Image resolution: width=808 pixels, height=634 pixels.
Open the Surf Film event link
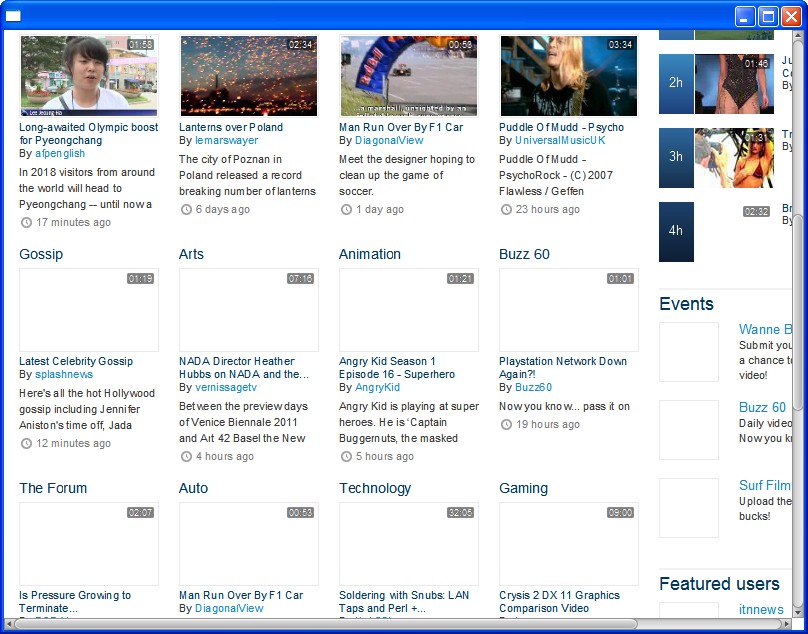[765, 485]
